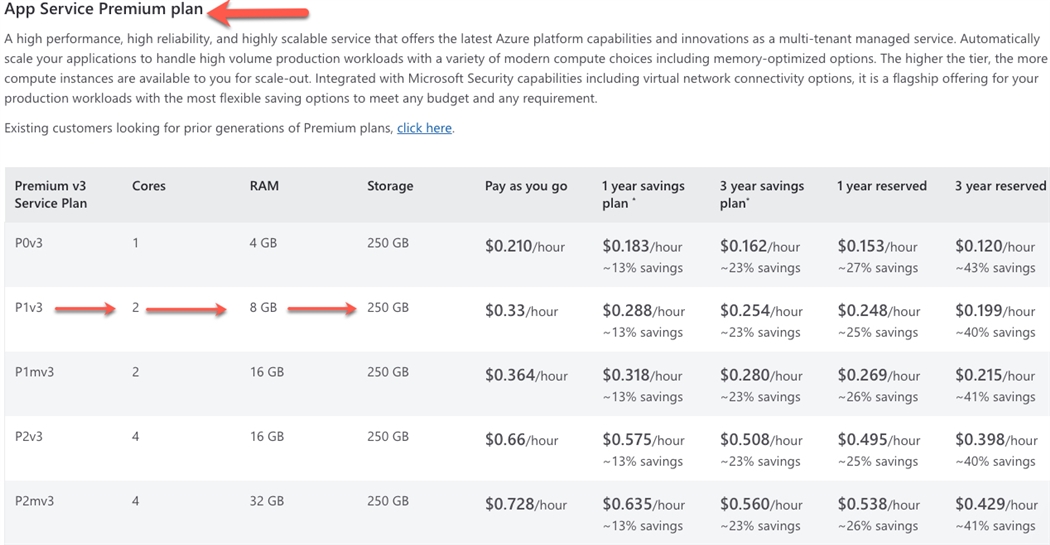Select the Premium v3 Service Plan column header
The height and width of the screenshot is (545, 1050).
pos(51,195)
